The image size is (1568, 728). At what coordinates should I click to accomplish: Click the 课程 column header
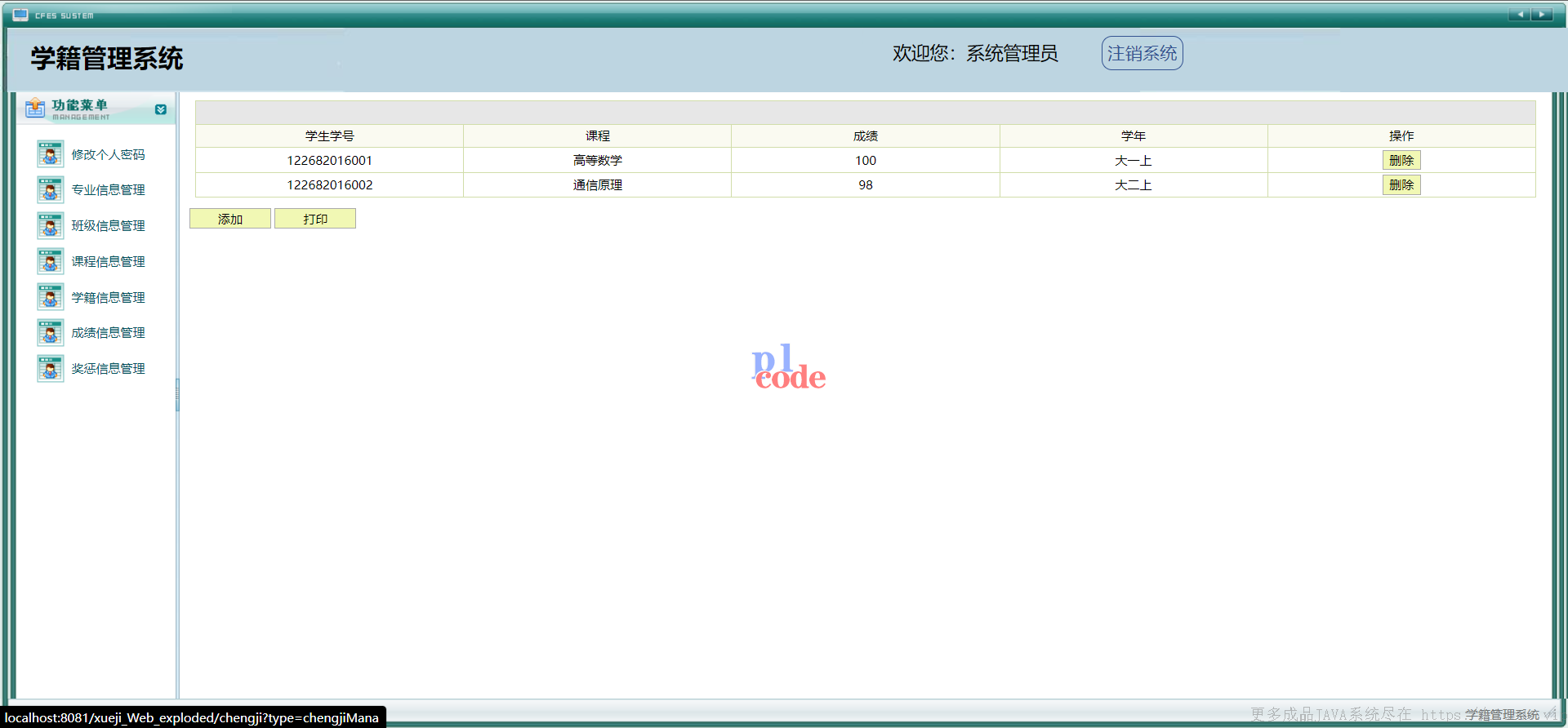(598, 136)
